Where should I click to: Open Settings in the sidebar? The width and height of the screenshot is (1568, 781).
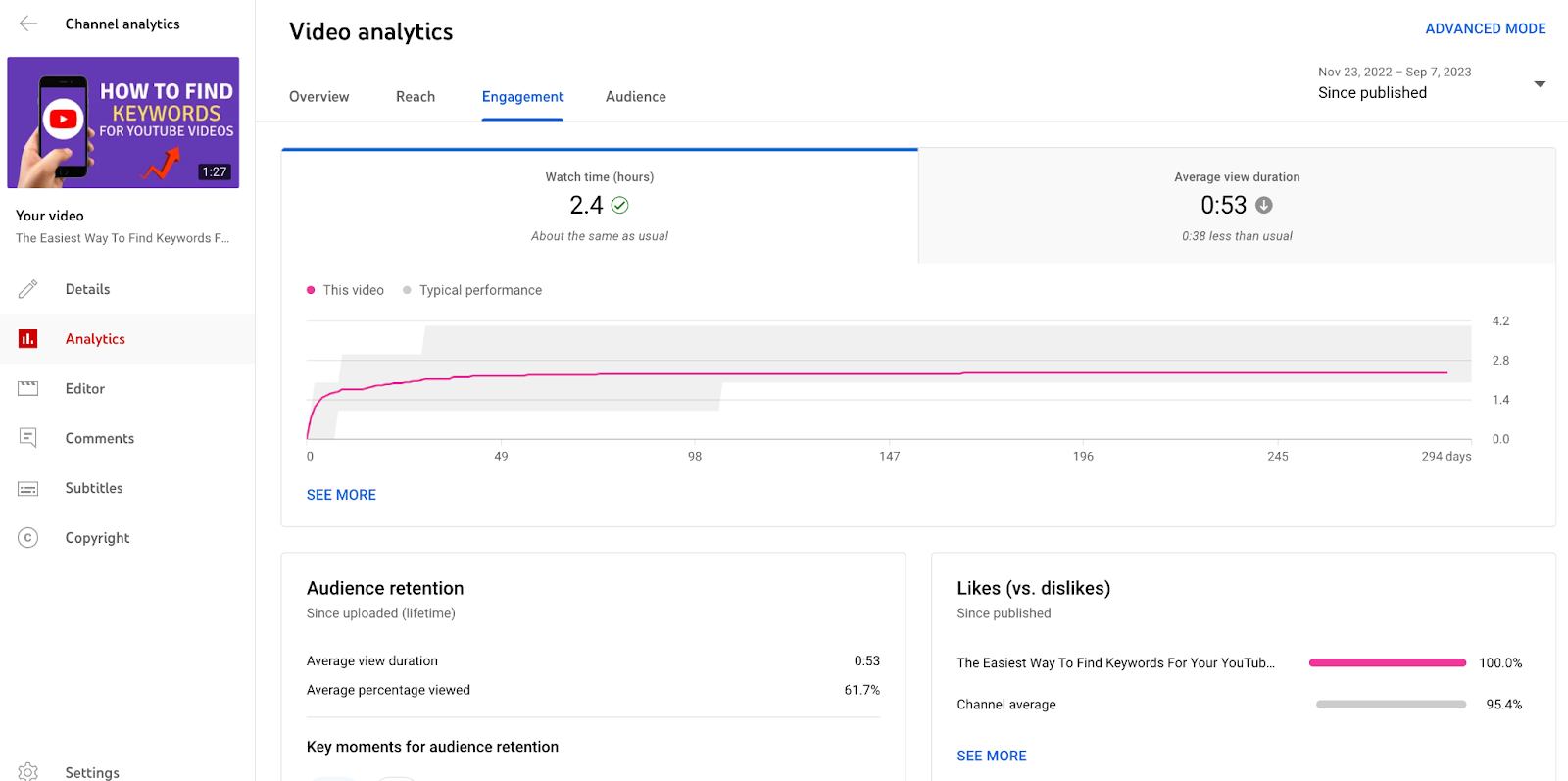[x=127, y=772]
